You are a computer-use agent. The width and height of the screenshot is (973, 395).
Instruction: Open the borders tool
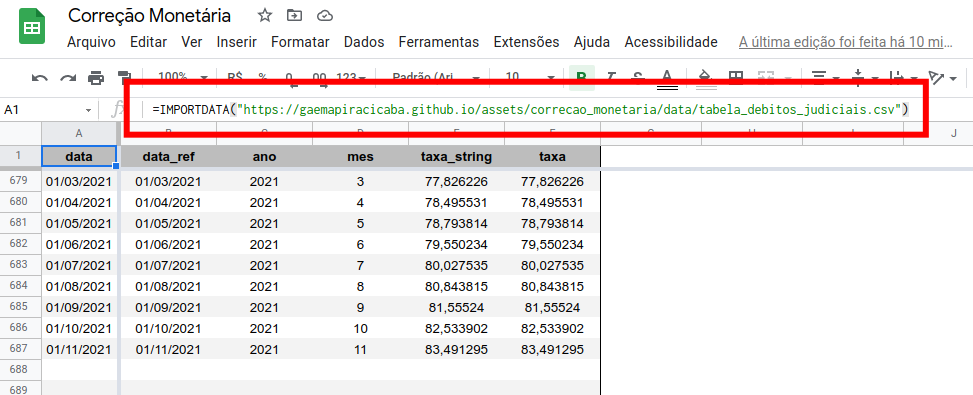736,77
